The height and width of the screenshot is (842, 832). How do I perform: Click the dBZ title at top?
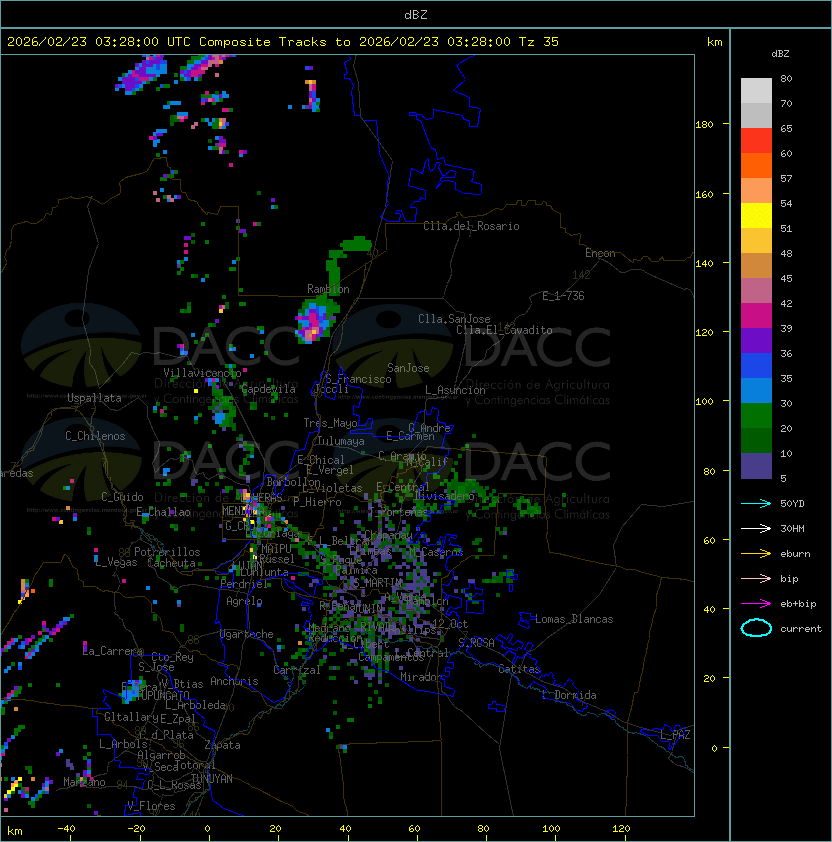pyautogui.click(x=416, y=15)
